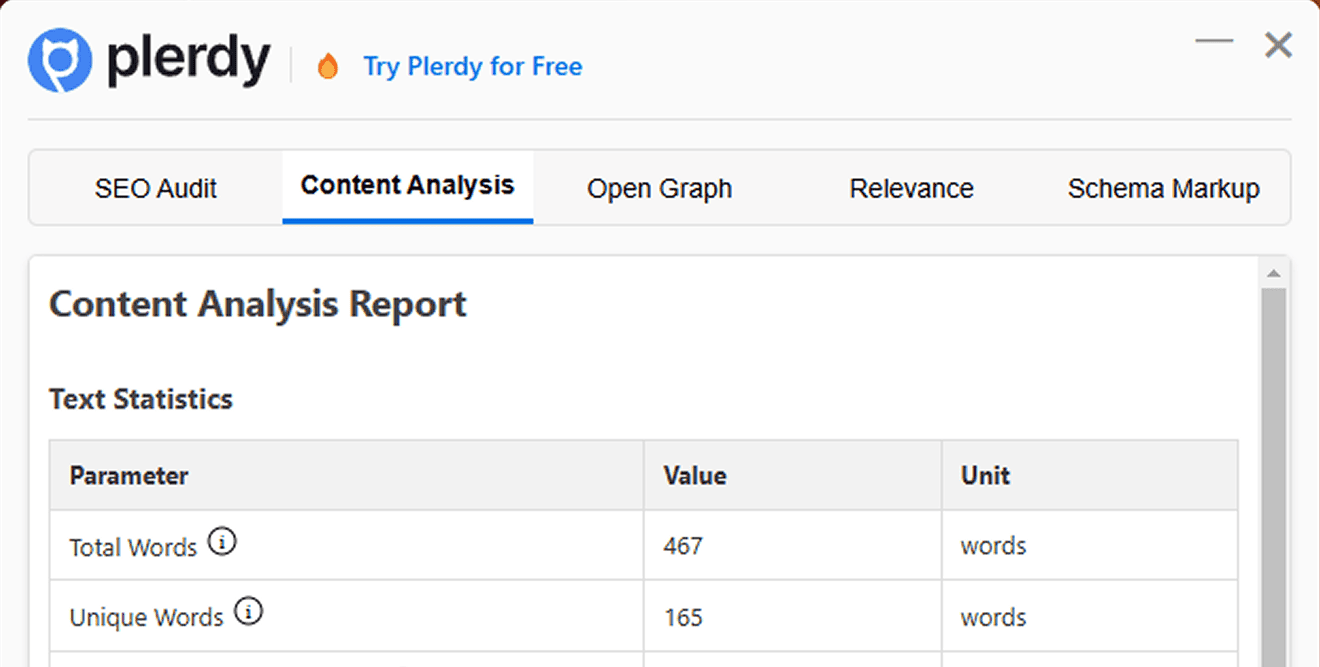Image resolution: width=1320 pixels, height=667 pixels.
Task: Click the scrollbar up arrow
Action: click(1272, 271)
